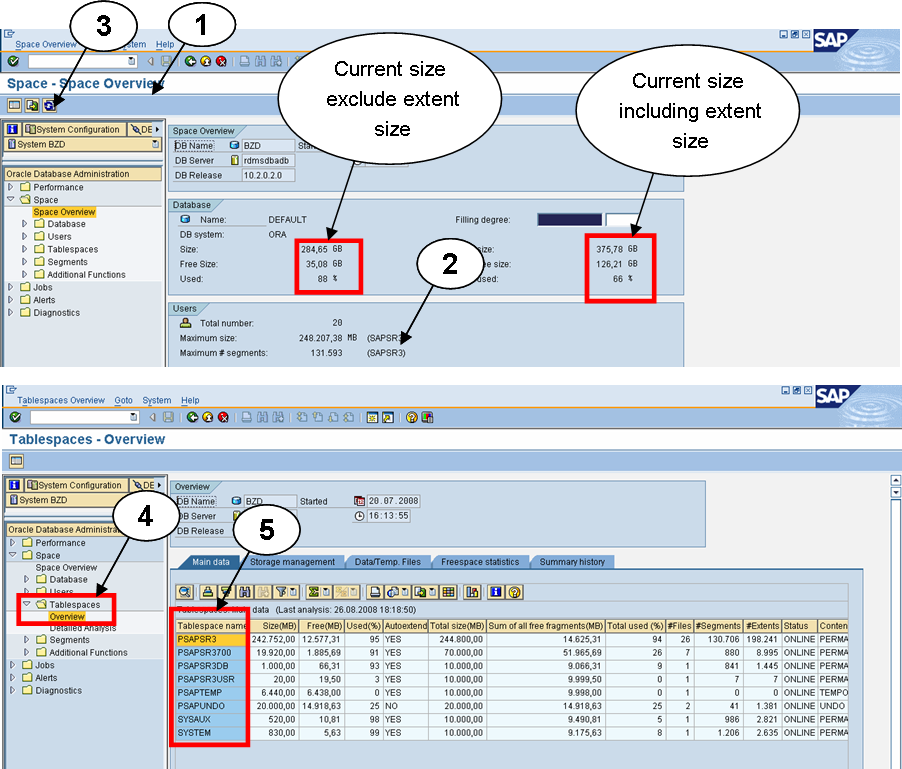Click command input field in Tablespaces window

(84, 417)
